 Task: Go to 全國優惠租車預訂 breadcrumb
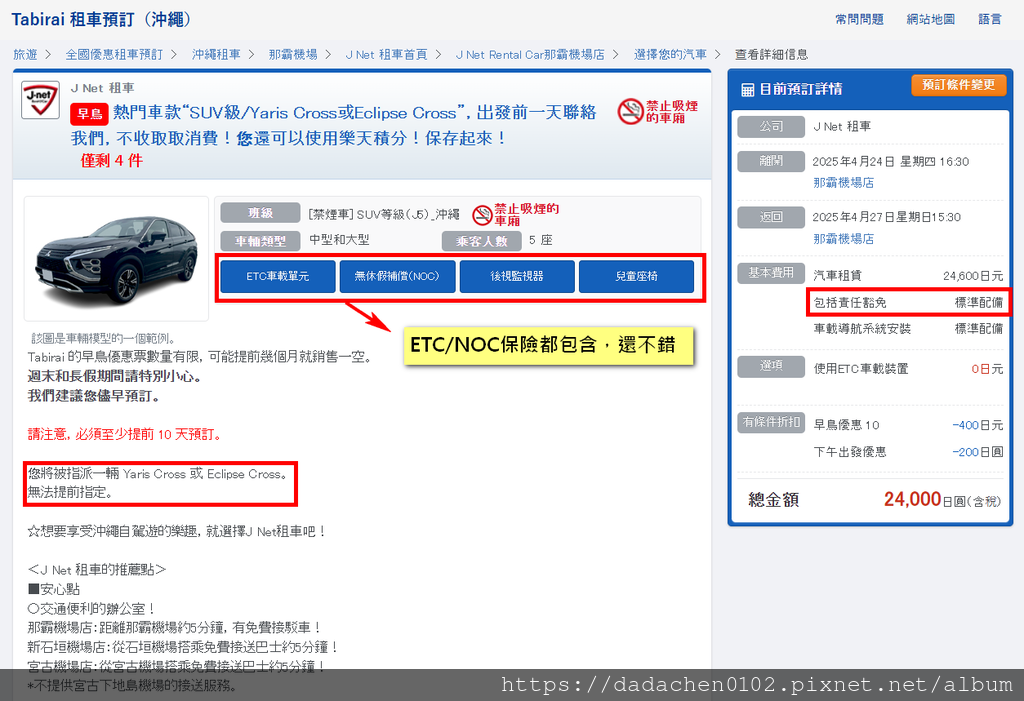pyautogui.click(x=114, y=54)
